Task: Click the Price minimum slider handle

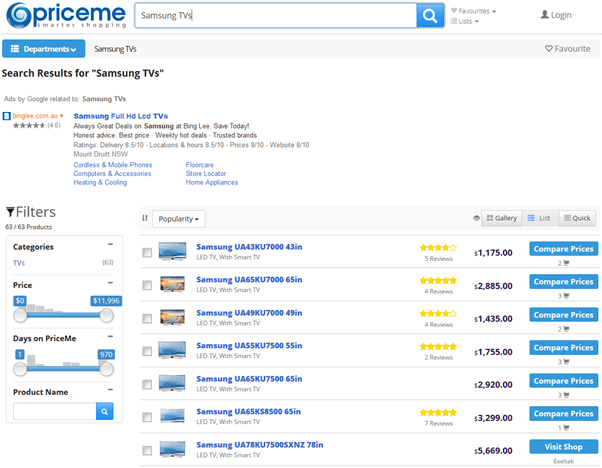Action: point(20,315)
